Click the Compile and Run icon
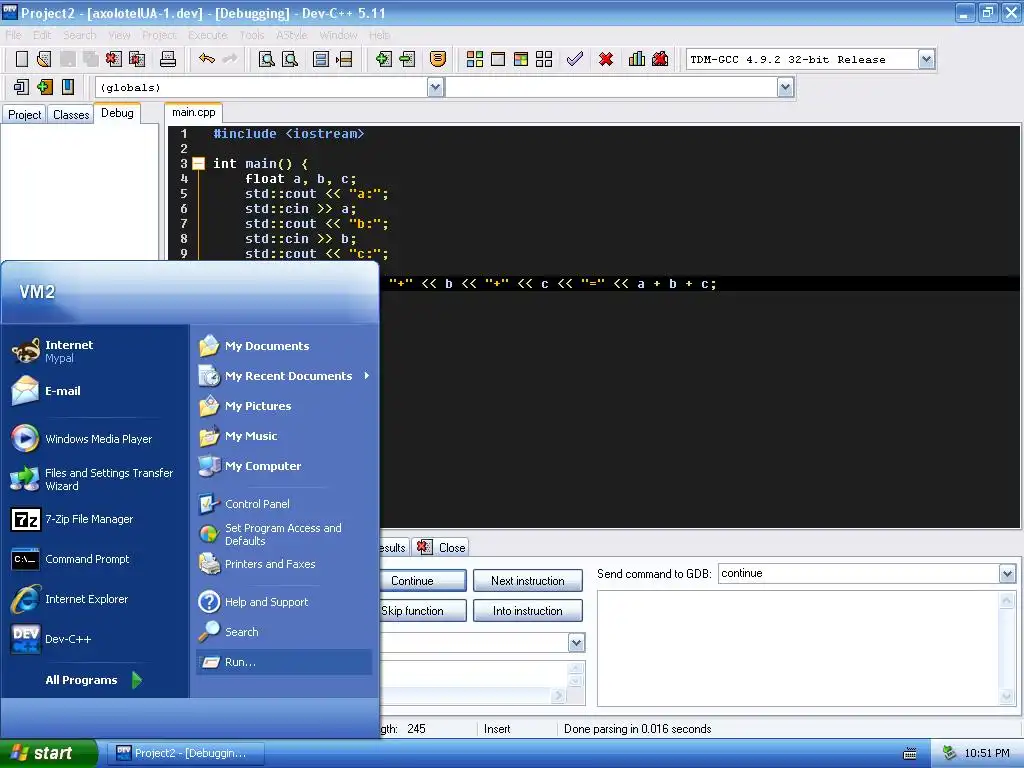This screenshot has height=768, width=1024. click(520, 59)
